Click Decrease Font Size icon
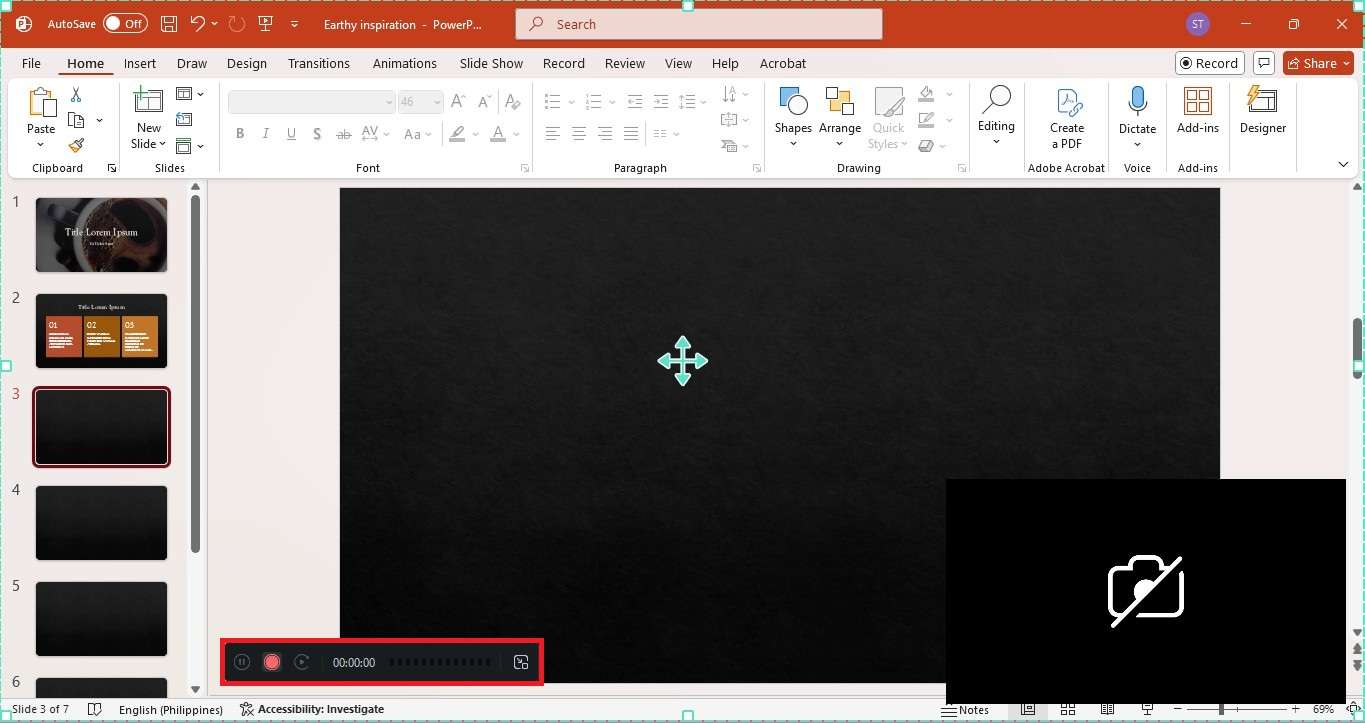The height and width of the screenshot is (723, 1365). pyautogui.click(x=484, y=102)
